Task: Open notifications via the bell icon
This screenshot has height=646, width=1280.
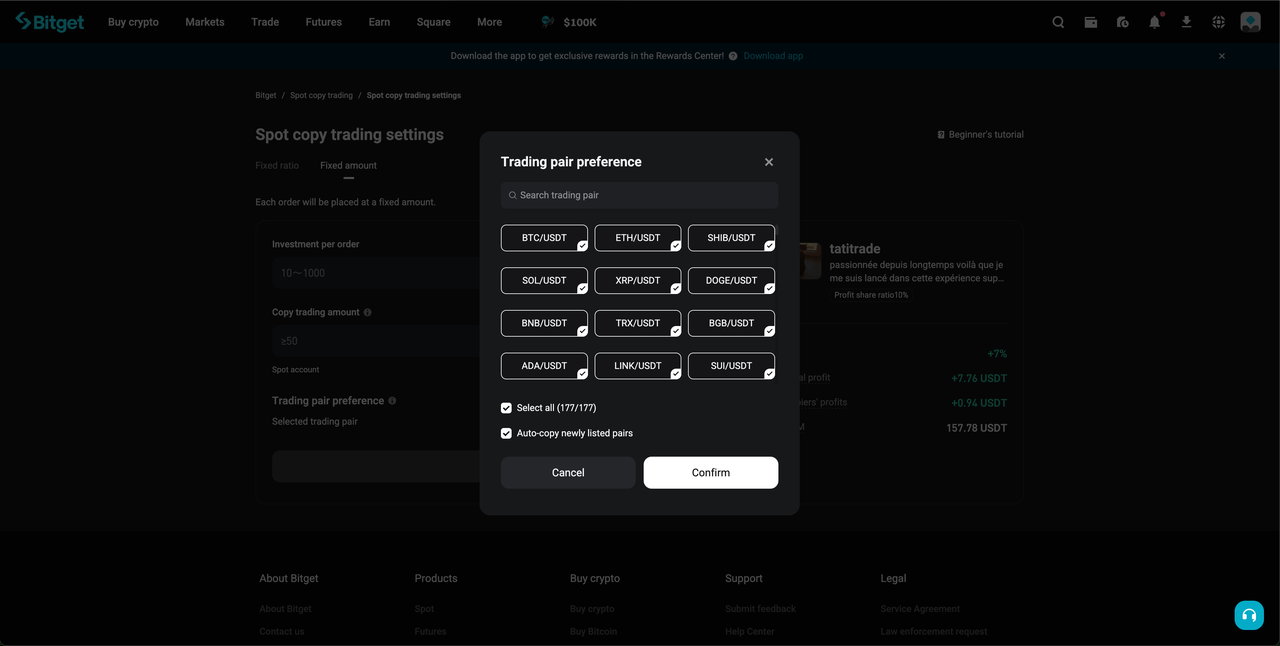Action: coord(1154,22)
